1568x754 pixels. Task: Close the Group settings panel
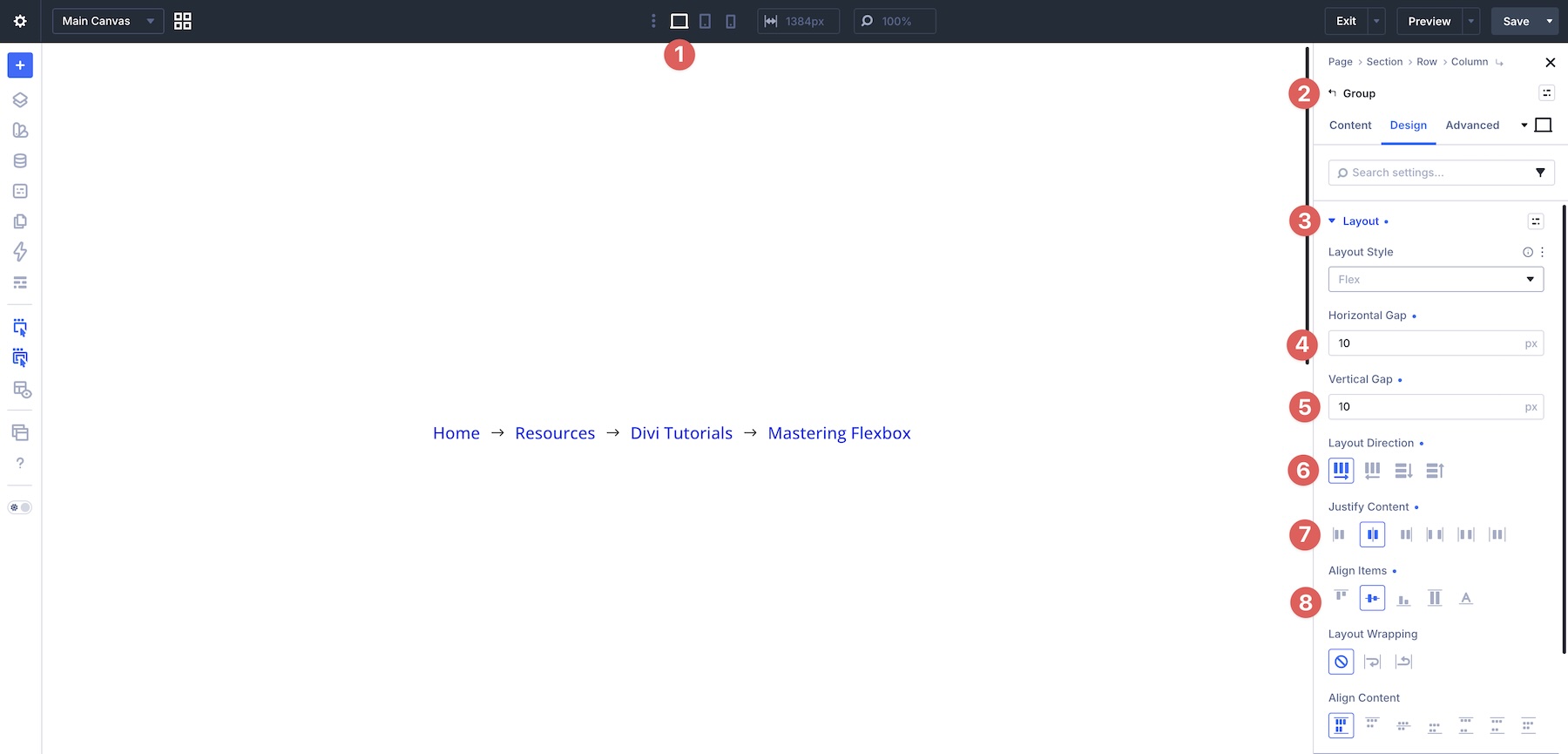click(x=1550, y=62)
